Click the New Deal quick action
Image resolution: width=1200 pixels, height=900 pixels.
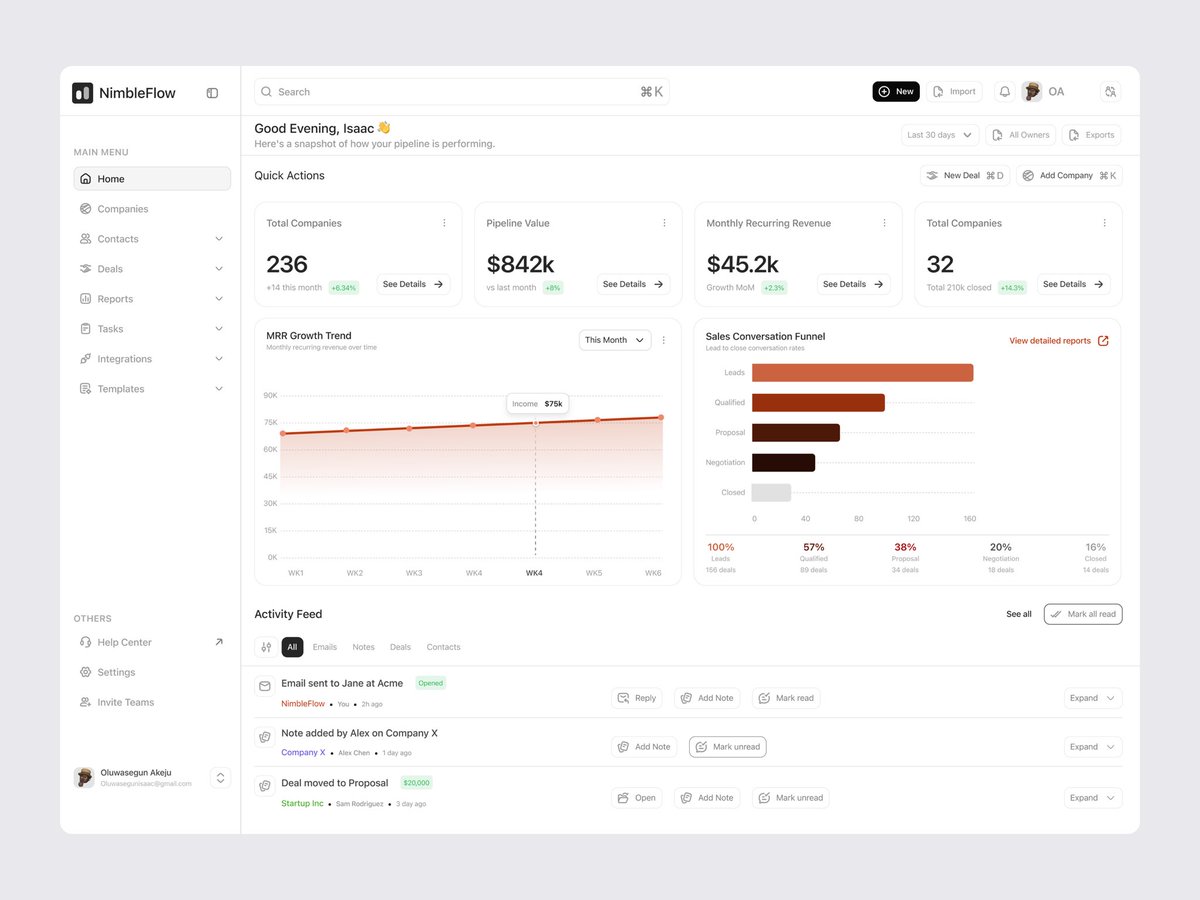[x=965, y=176]
